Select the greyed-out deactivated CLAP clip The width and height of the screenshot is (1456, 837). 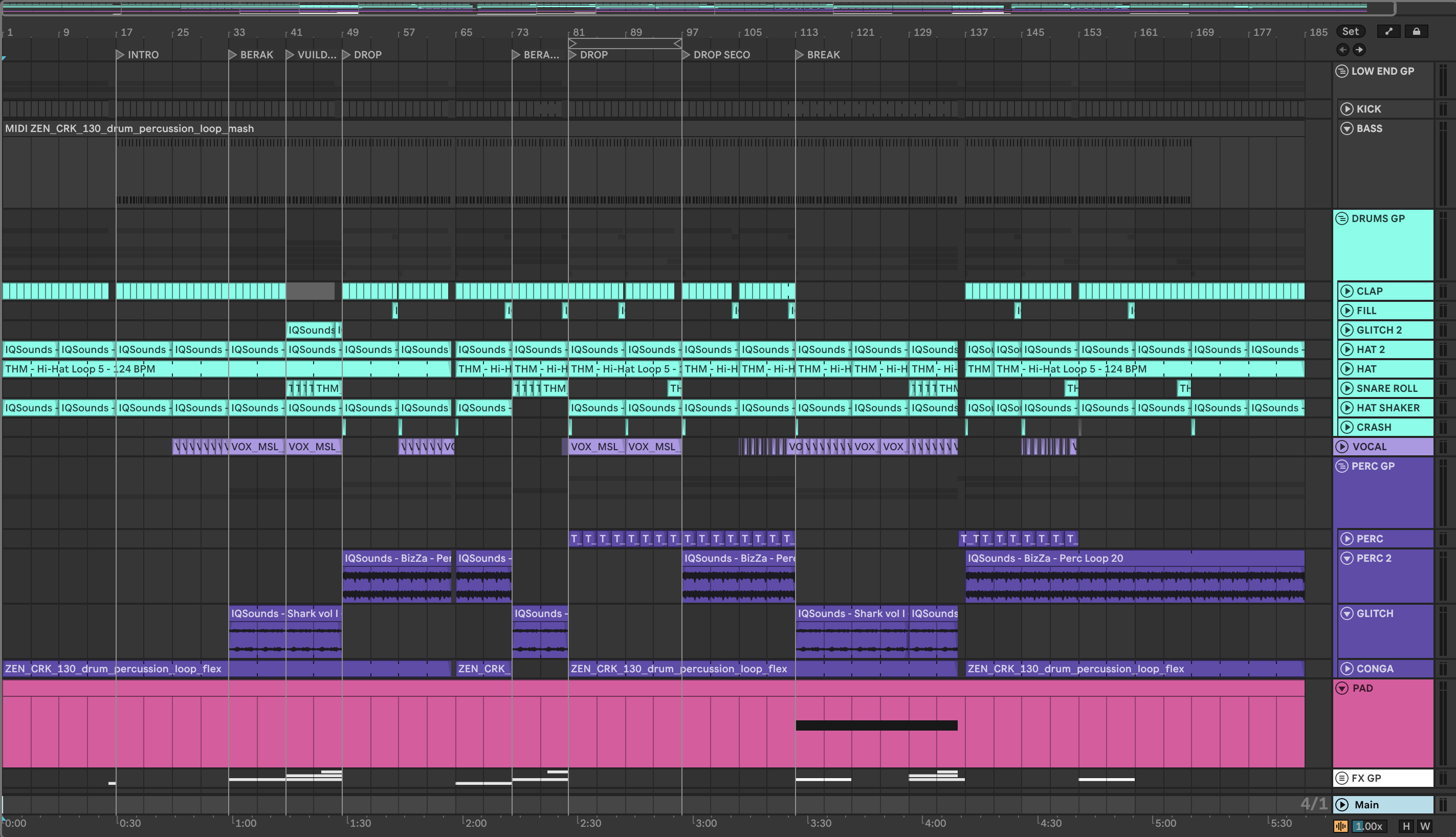(311, 292)
